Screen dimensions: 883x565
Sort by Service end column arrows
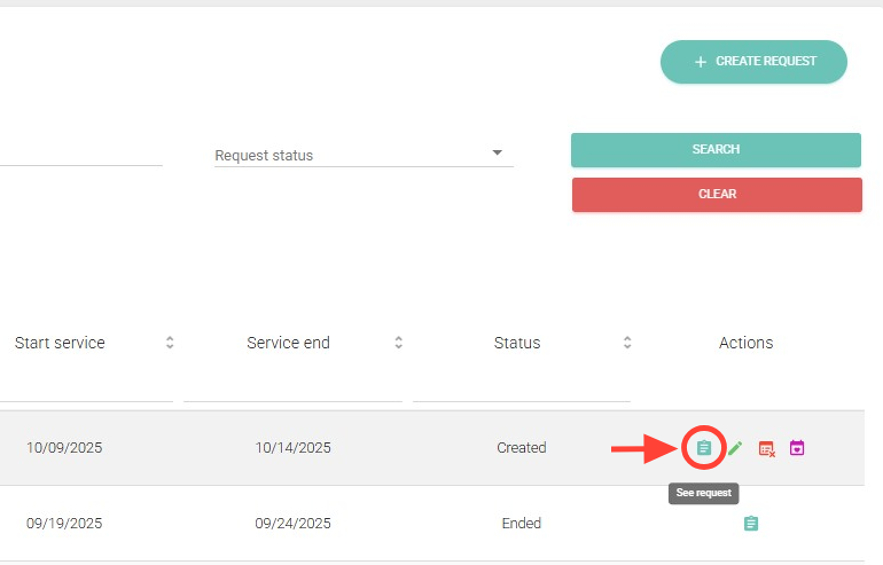398,343
